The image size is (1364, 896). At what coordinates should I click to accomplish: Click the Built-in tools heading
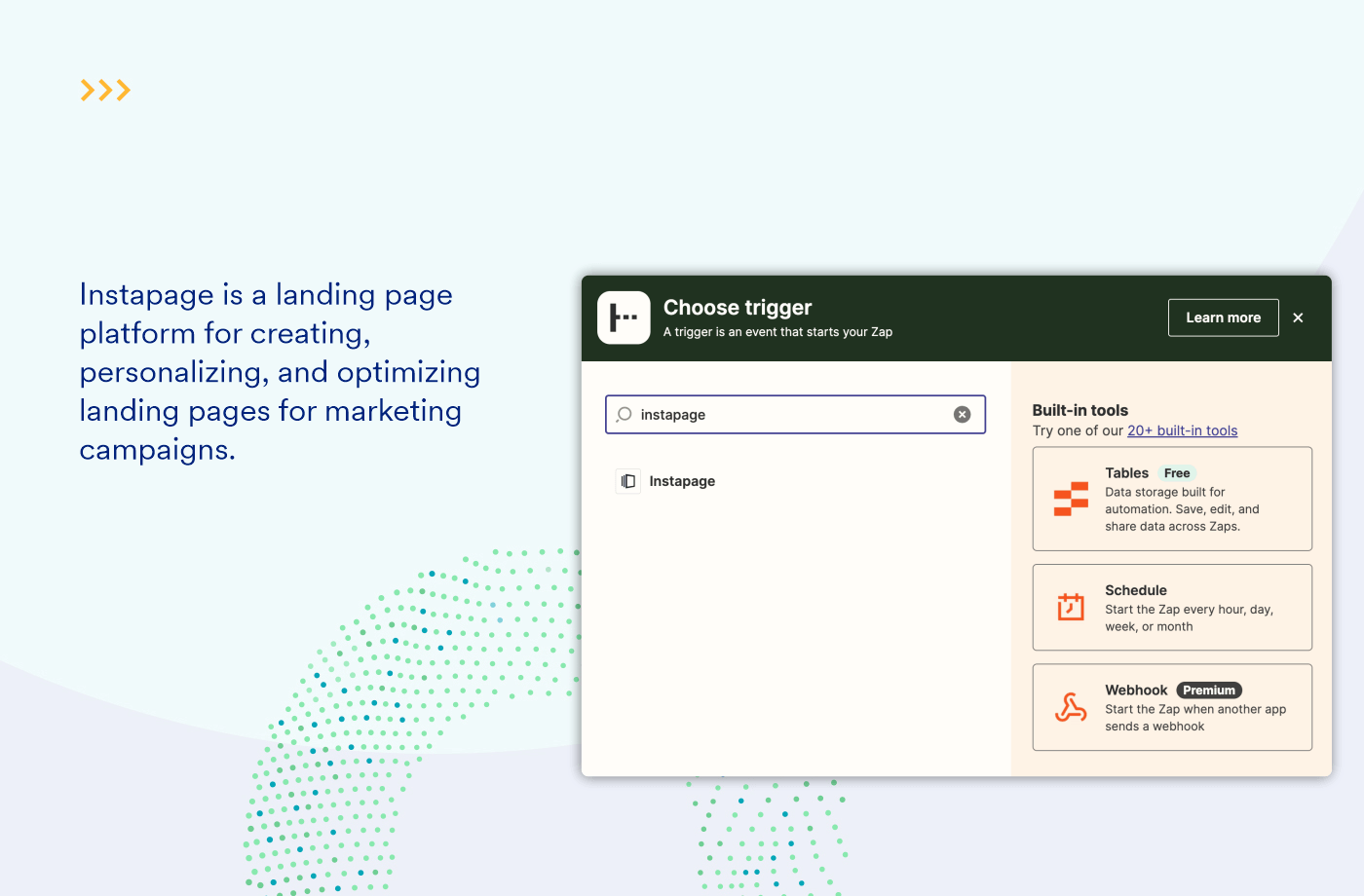coord(1080,410)
